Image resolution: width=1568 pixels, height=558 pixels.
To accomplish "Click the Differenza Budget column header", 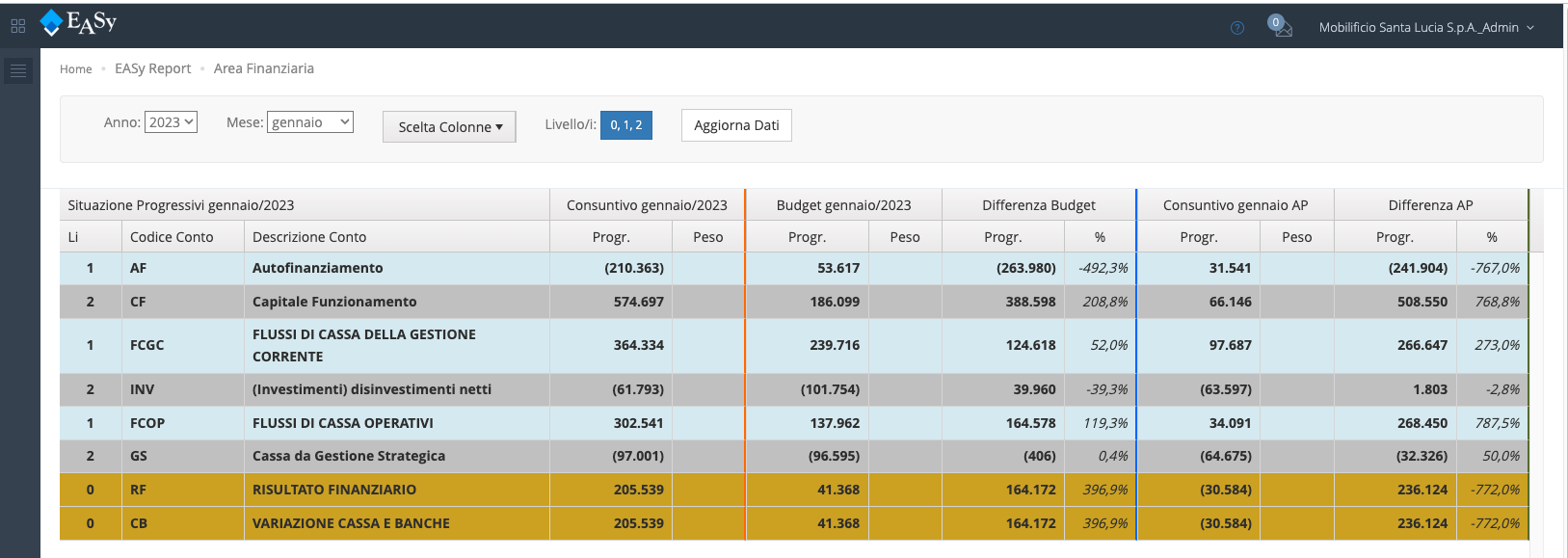I will click(1038, 205).
